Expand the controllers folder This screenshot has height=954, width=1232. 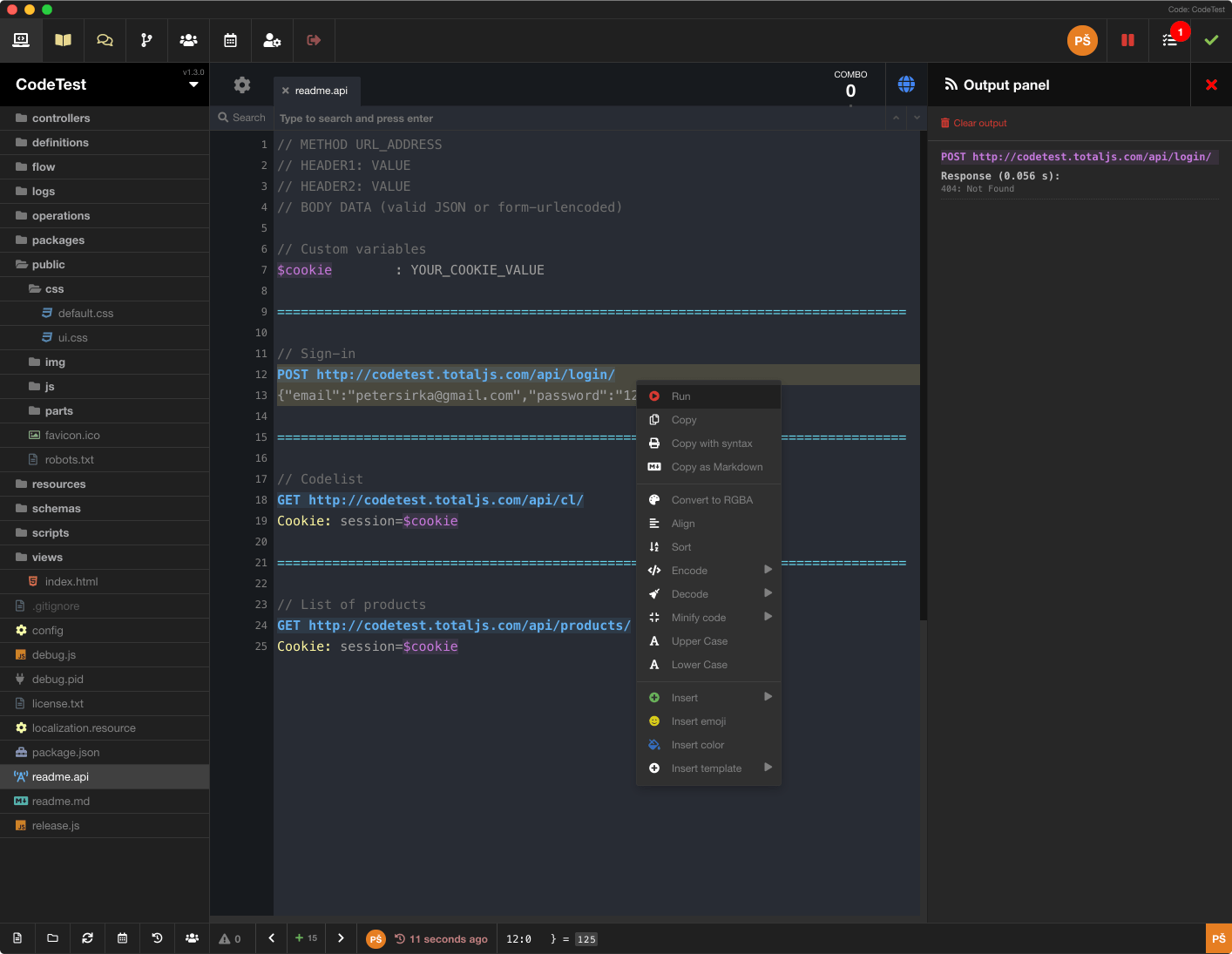coord(105,118)
